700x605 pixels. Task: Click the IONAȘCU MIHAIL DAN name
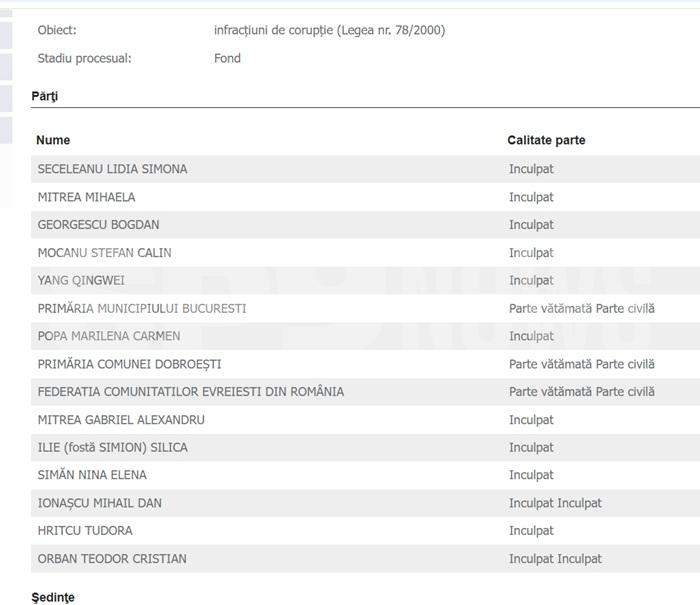(99, 503)
